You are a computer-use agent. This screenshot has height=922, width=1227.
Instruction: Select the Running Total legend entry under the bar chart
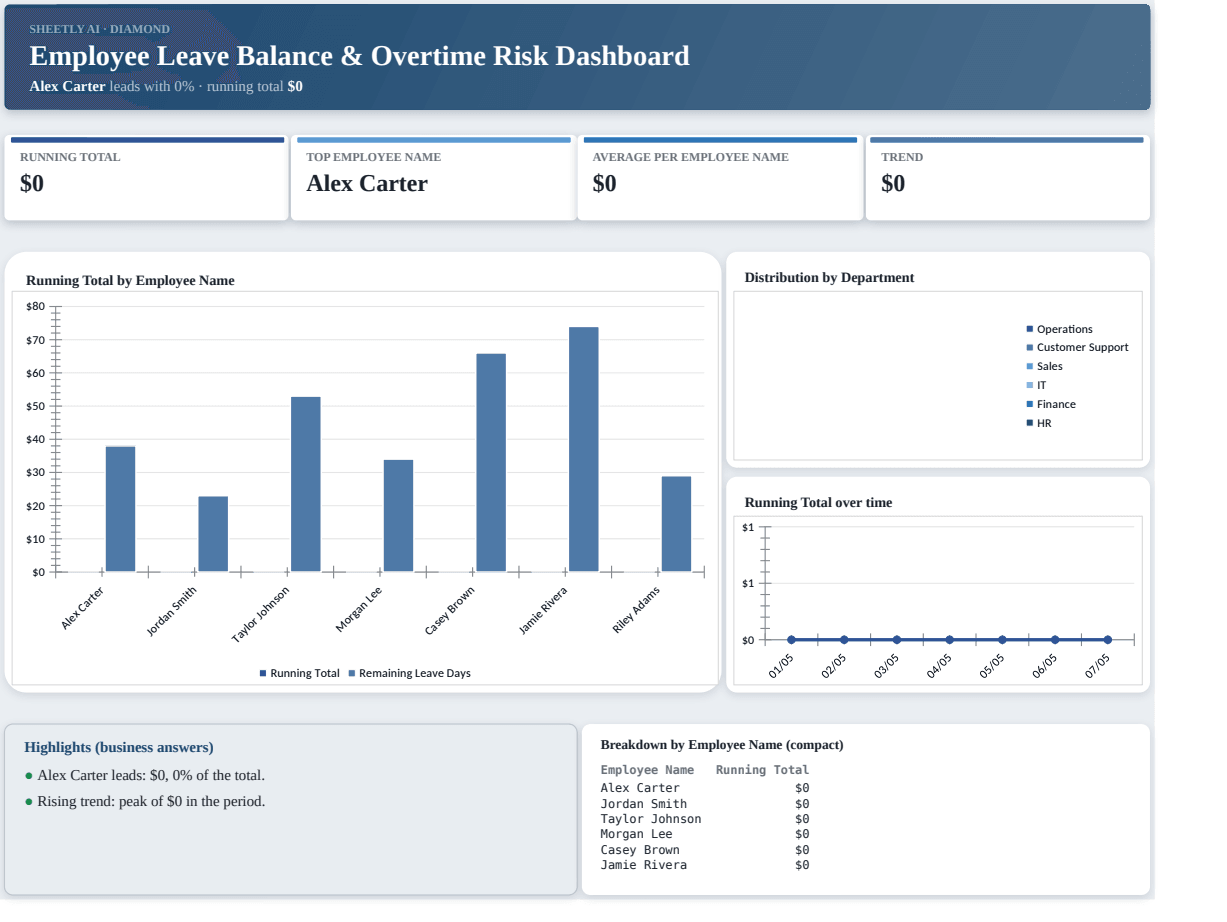click(299, 673)
